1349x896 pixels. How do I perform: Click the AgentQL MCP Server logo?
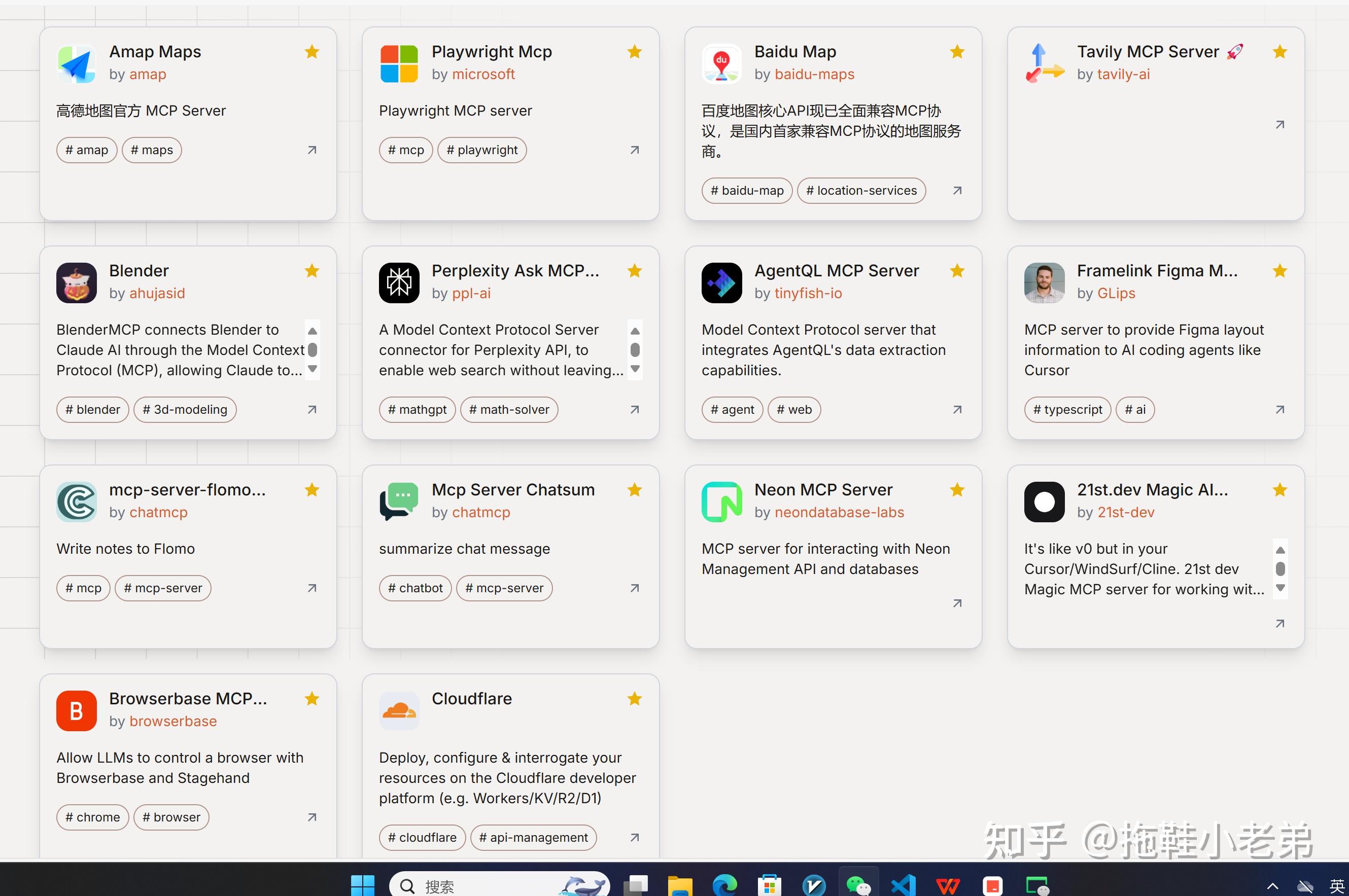coord(722,283)
